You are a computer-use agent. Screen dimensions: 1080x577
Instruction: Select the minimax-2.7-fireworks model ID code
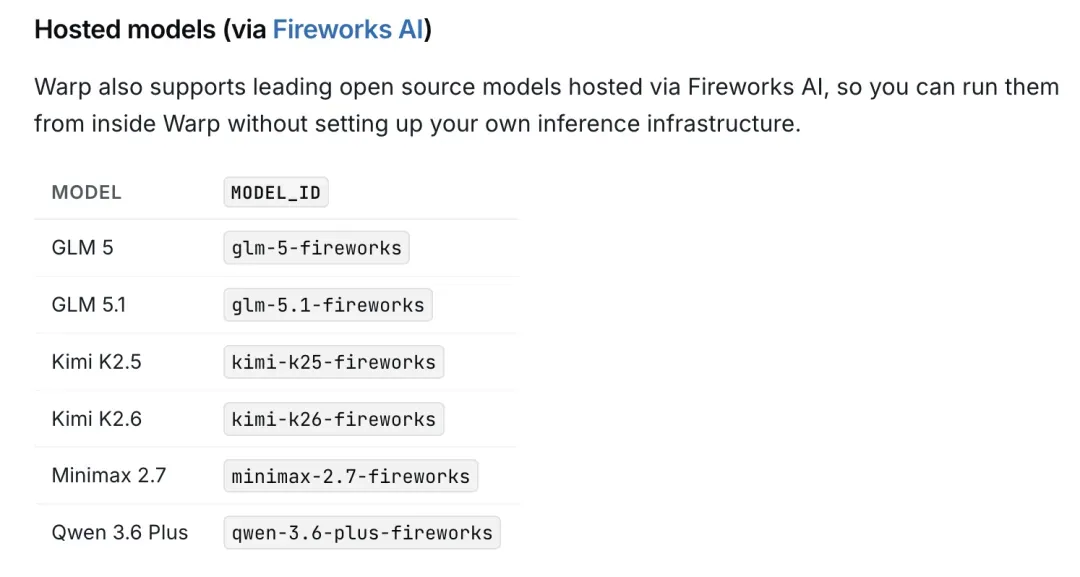351,476
